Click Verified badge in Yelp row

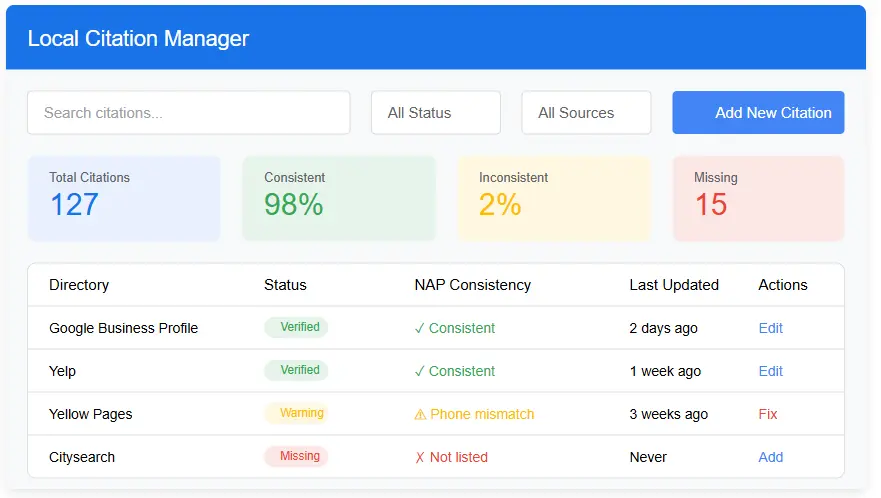[x=296, y=370]
